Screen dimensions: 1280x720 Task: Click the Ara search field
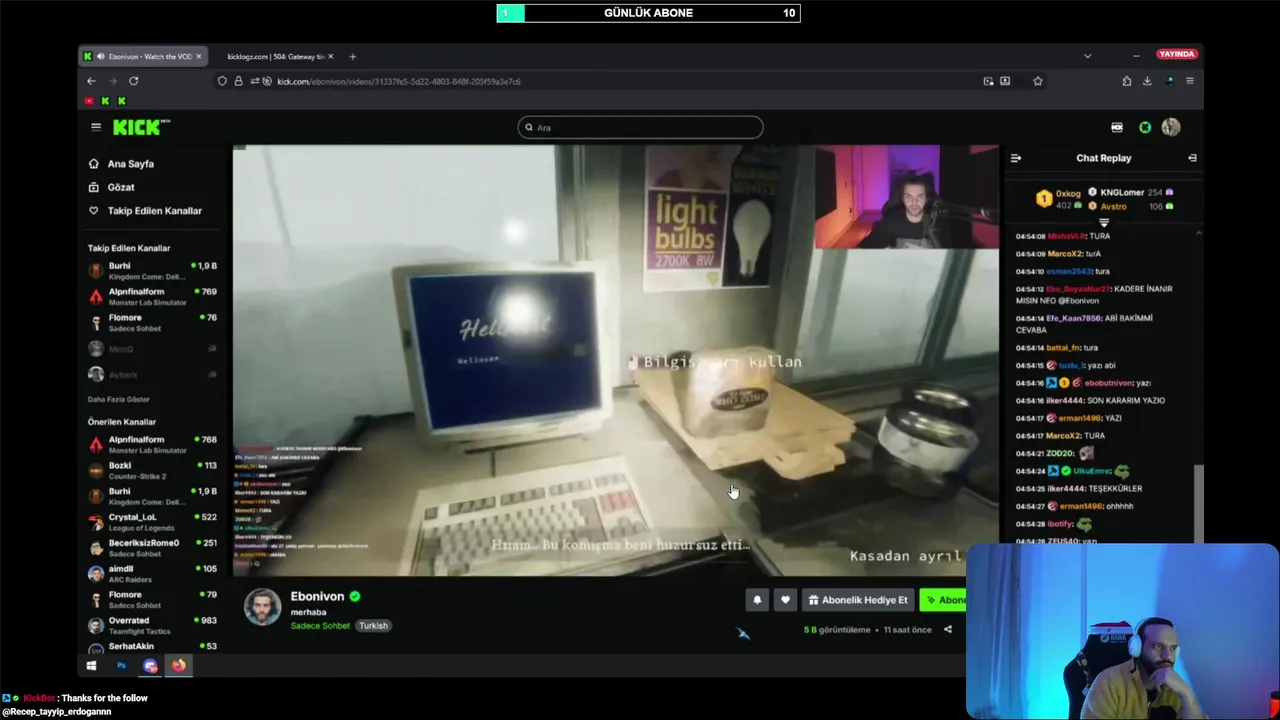640,127
